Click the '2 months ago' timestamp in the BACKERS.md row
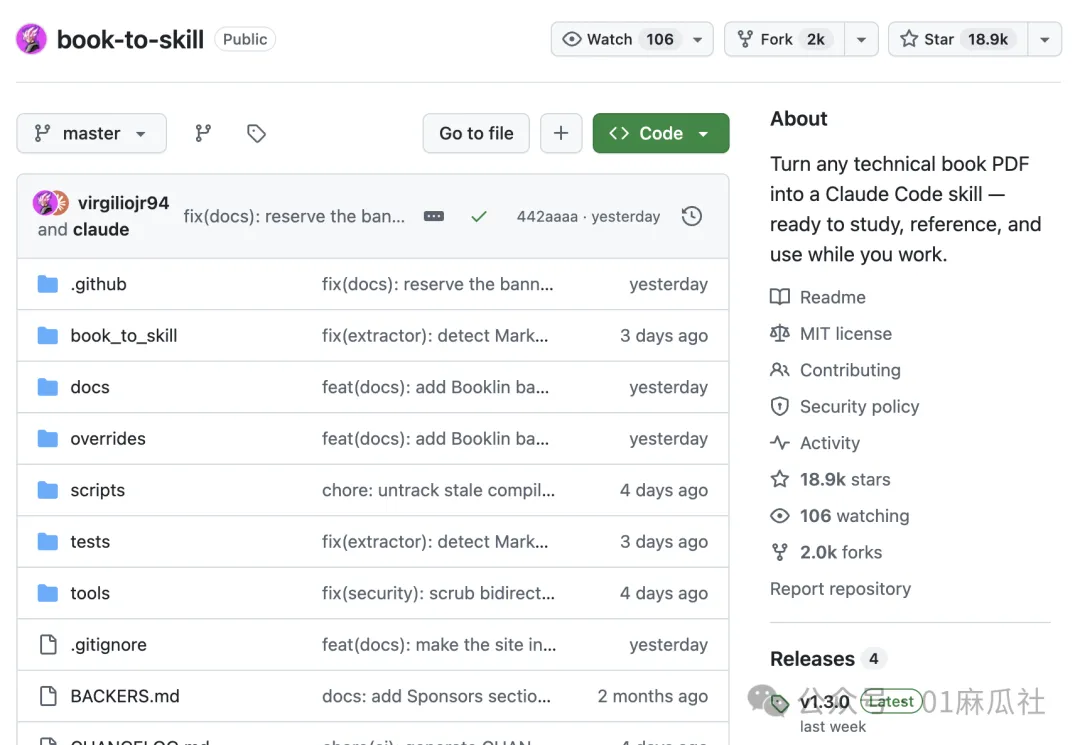This screenshot has width=1080, height=745. [652, 696]
